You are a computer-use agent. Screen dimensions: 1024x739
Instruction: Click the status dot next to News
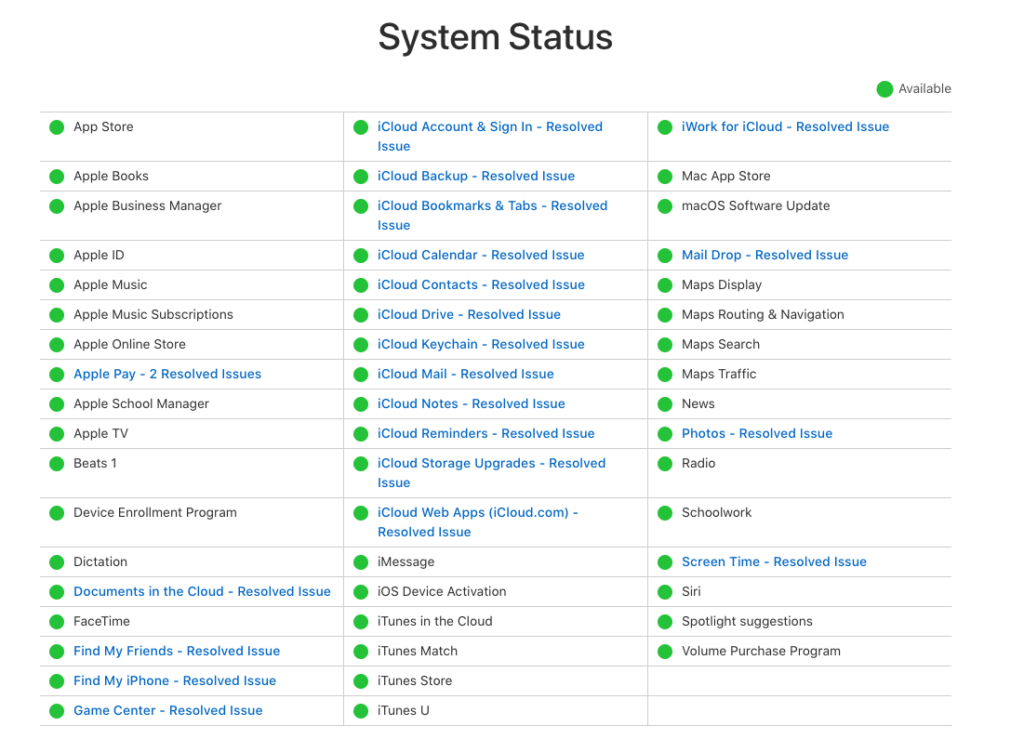point(664,404)
